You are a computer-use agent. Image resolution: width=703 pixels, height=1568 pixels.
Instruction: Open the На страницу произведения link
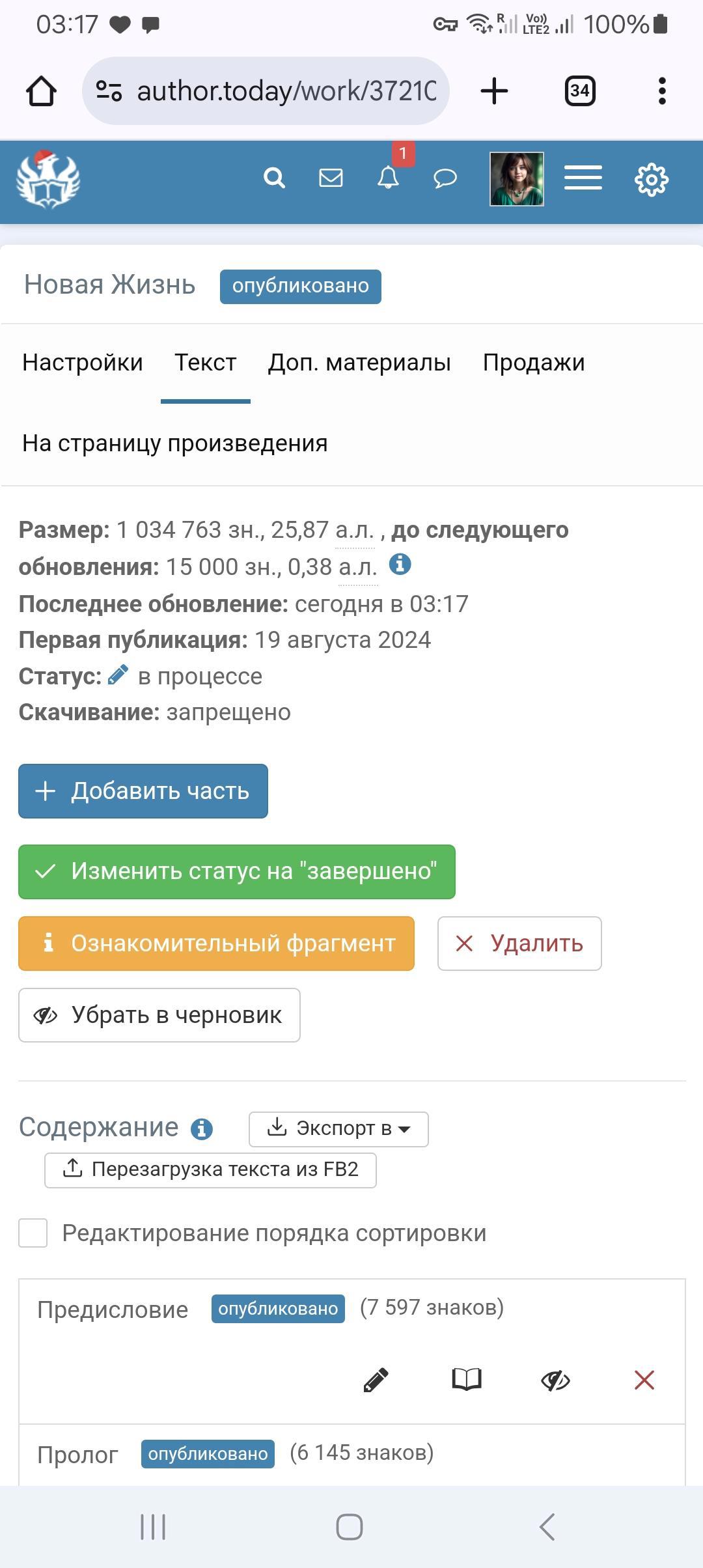tap(175, 443)
